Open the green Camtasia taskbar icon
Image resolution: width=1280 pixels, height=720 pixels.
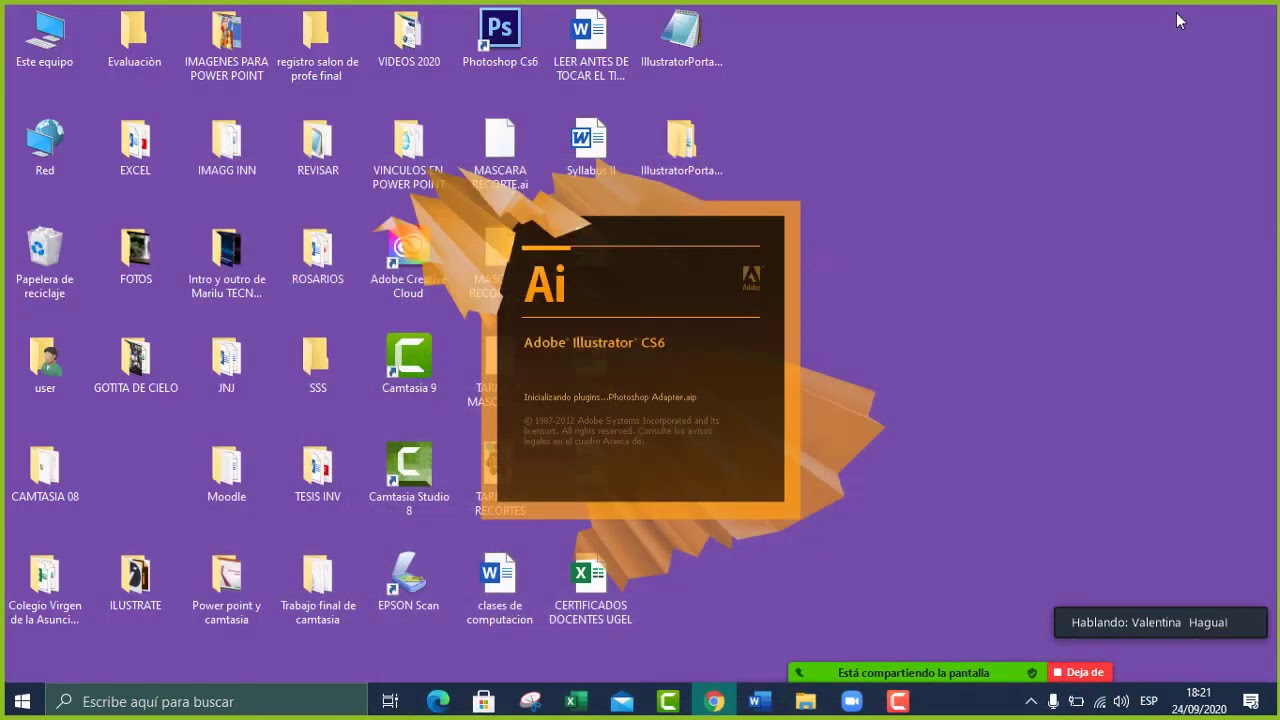[x=668, y=701]
